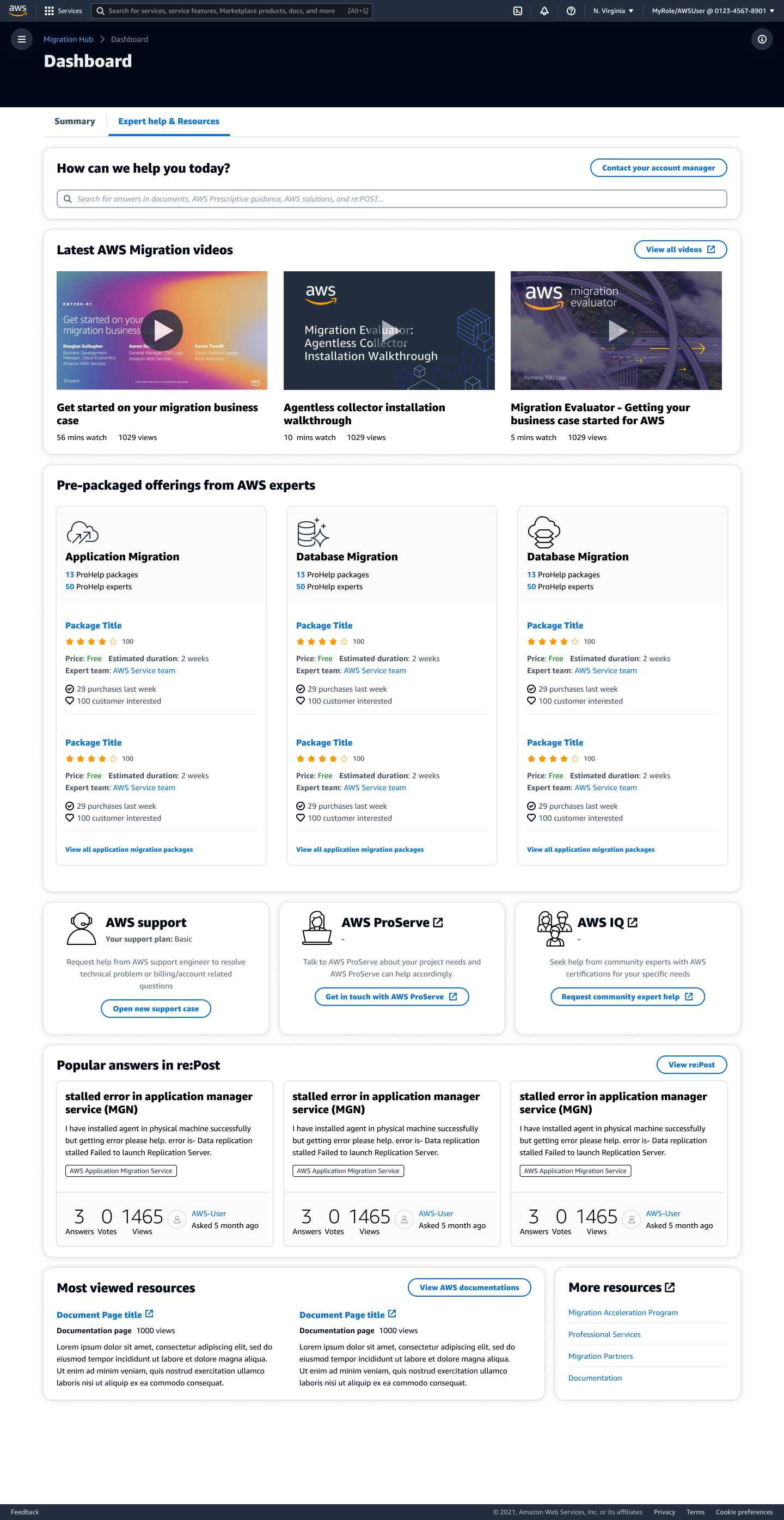Viewport: 784px width, 1520px height.
Task: Play the Agentless collector installation video
Action: click(x=389, y=331)
